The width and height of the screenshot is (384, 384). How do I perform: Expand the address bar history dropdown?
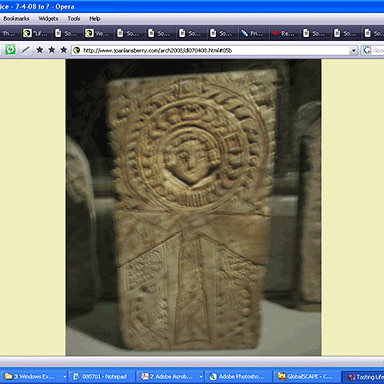[x=353, y=51]
